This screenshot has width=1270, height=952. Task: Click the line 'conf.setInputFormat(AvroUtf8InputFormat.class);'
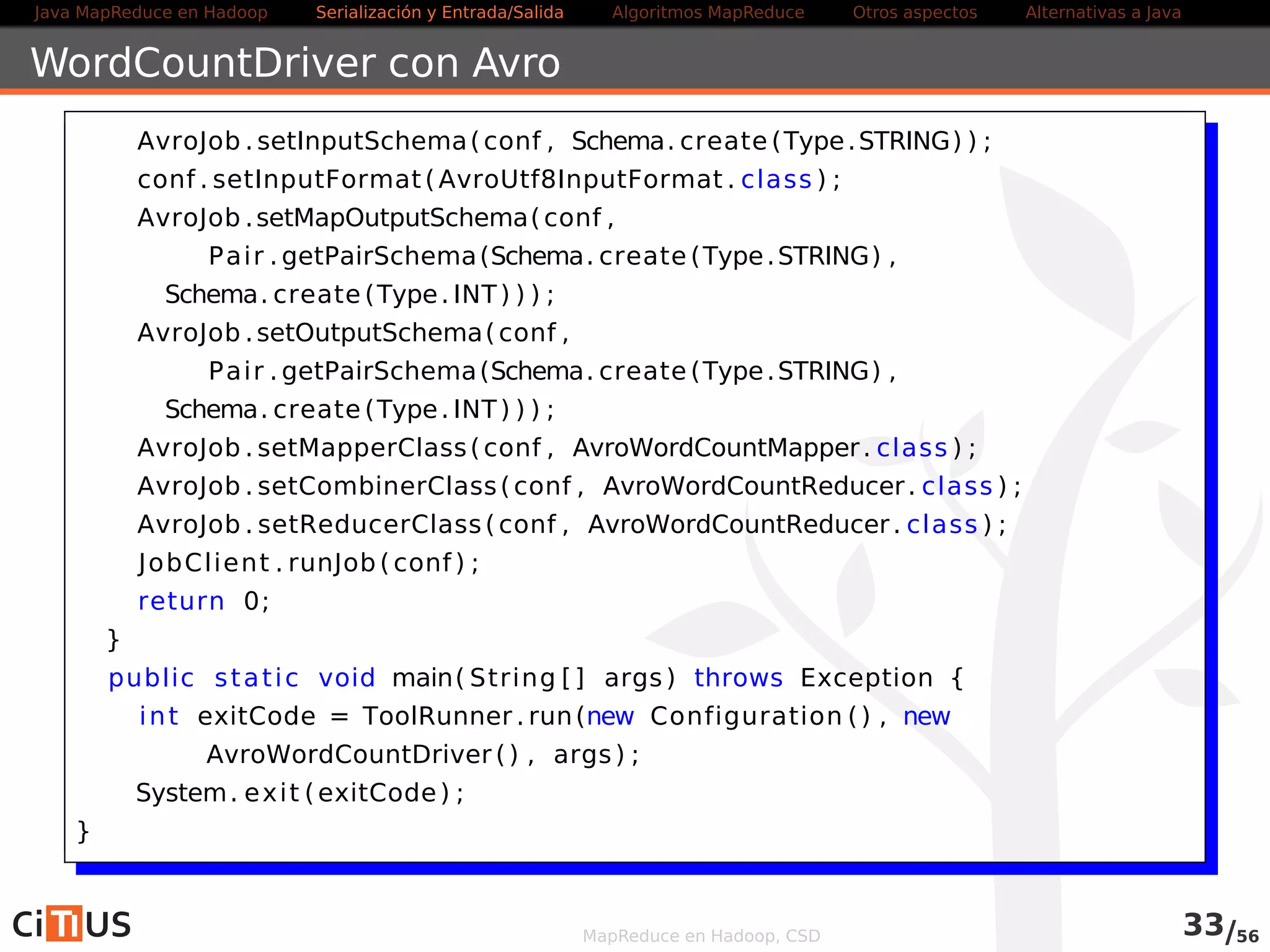click(x=489, y=180)
